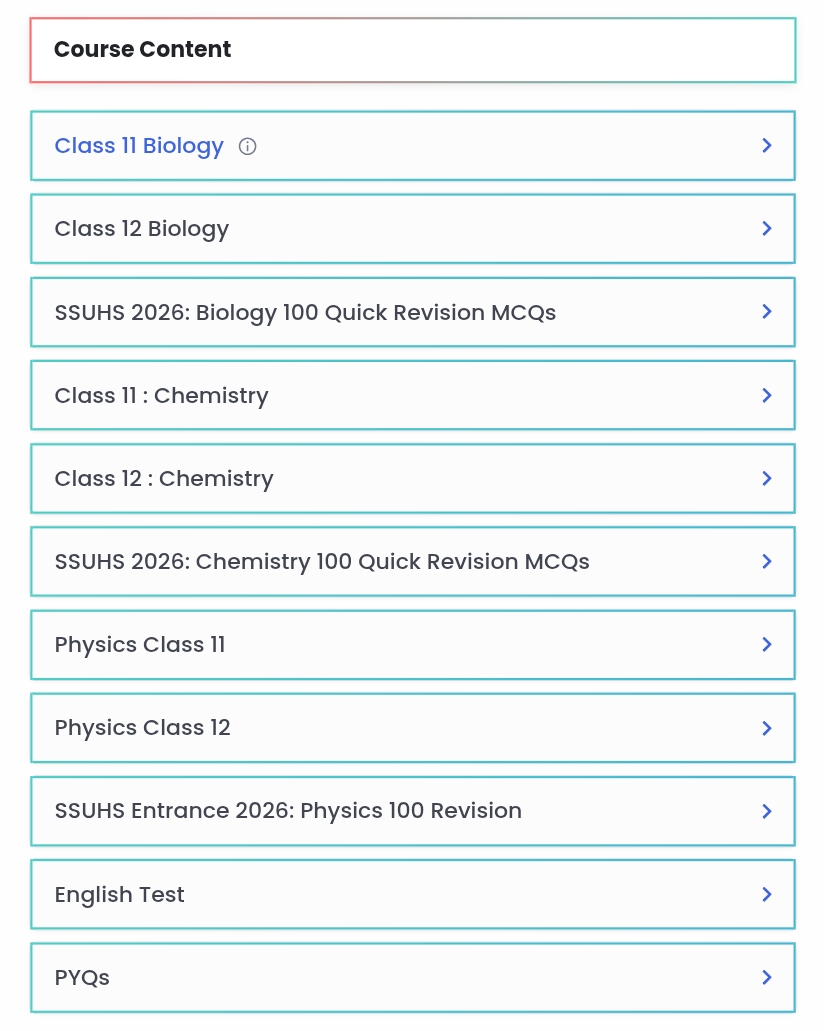Expand the PYQs section arrow
Image resolution: width=824 pixels, height=1031 pixels.
pos(767,977)
